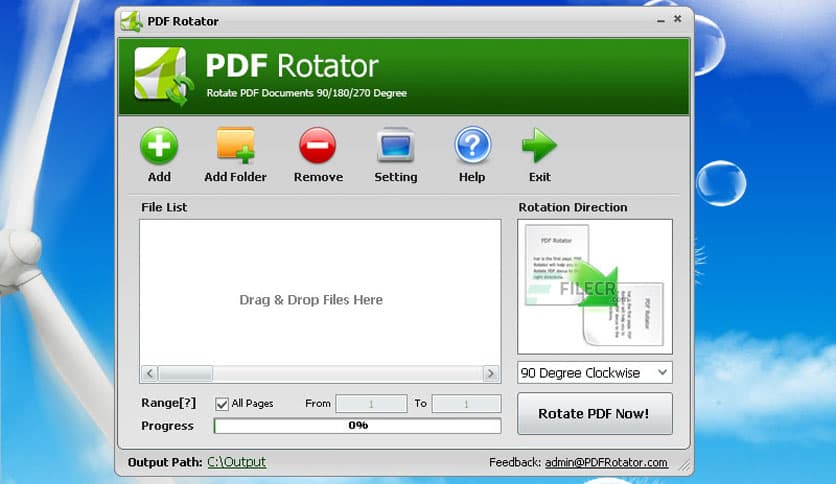Open the Add Folder icon
836x484 pixels.
pyautogui.click(x=235, y=145)
